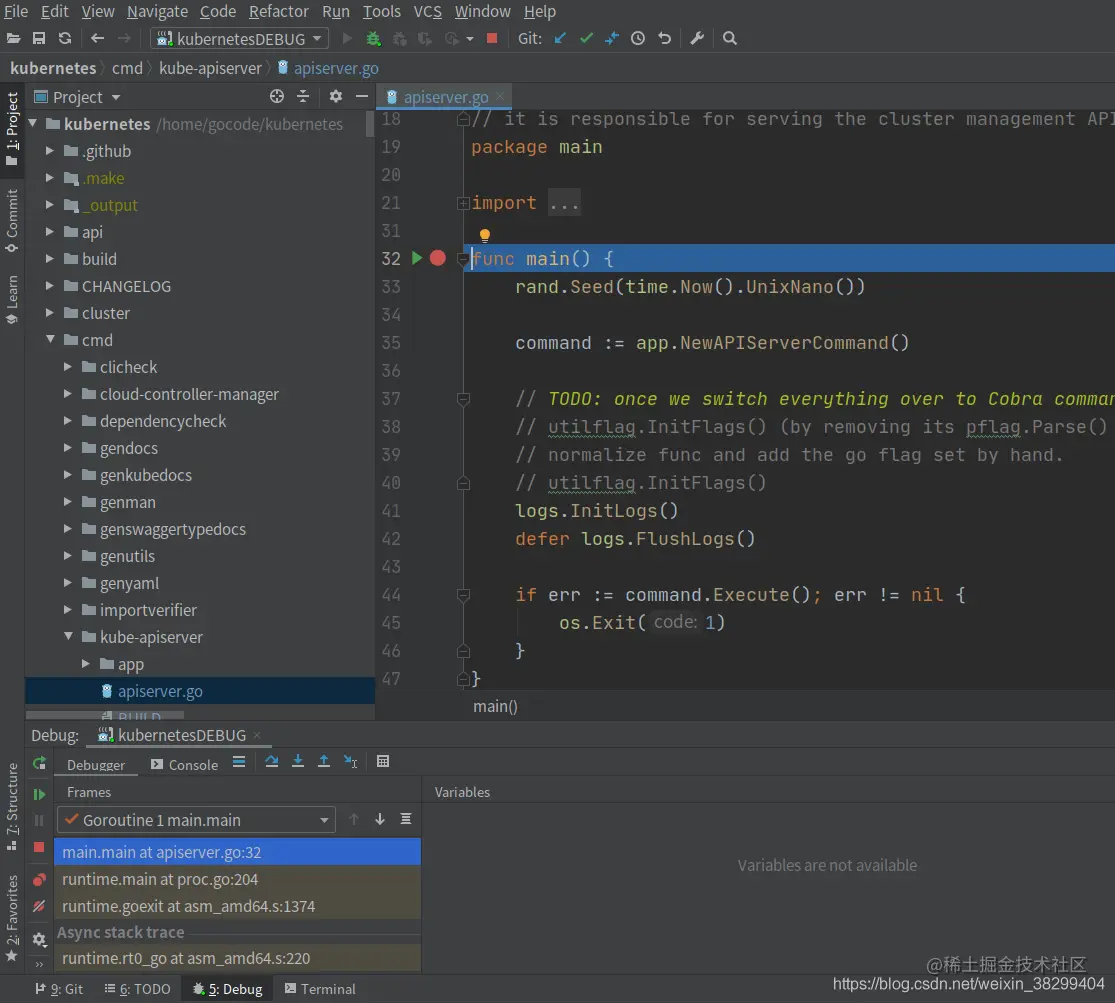Open the Terminal tool window button
The image size is (1115, 1003).
coord(320,989)
